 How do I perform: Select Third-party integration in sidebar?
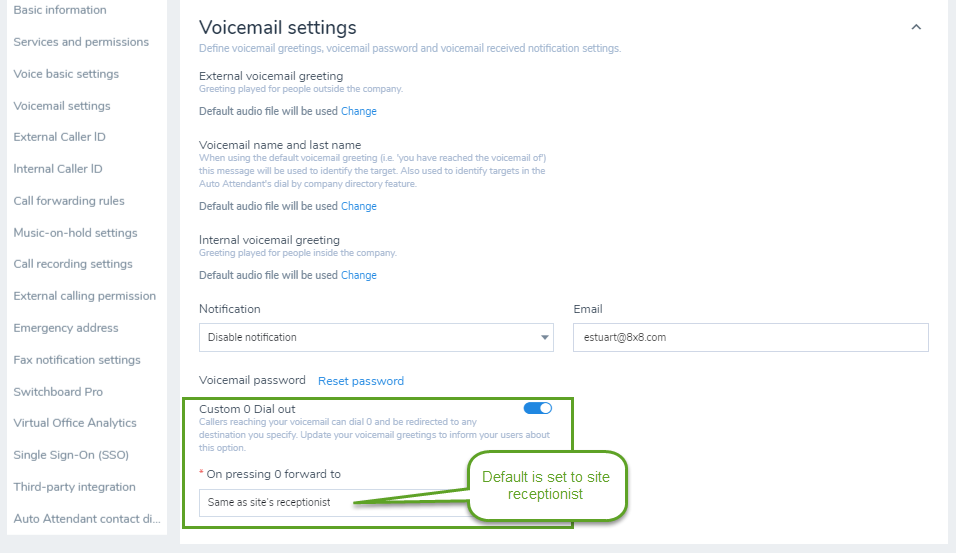(74, 487)
